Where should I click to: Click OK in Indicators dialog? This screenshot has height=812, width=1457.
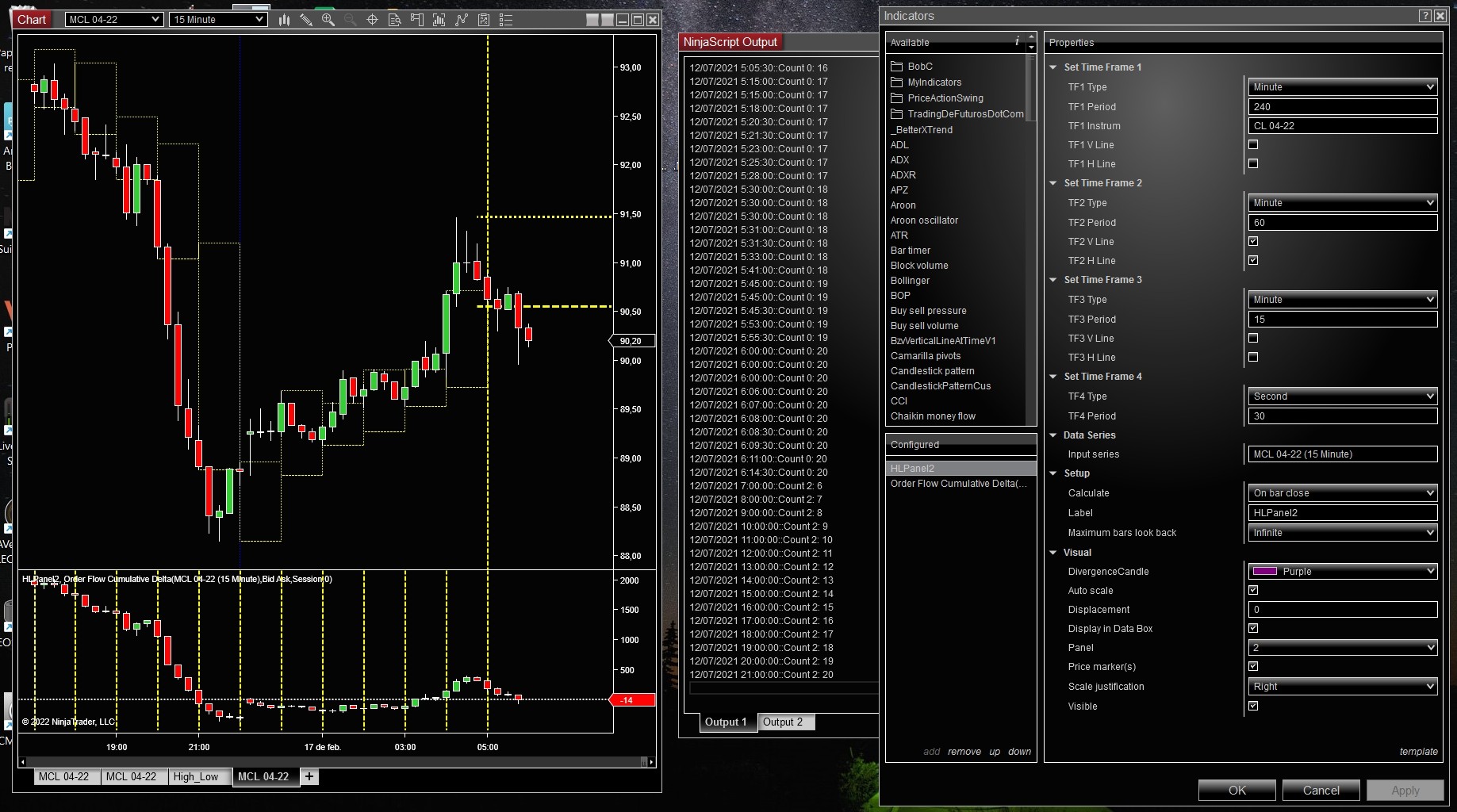[x=1237, y=791]
